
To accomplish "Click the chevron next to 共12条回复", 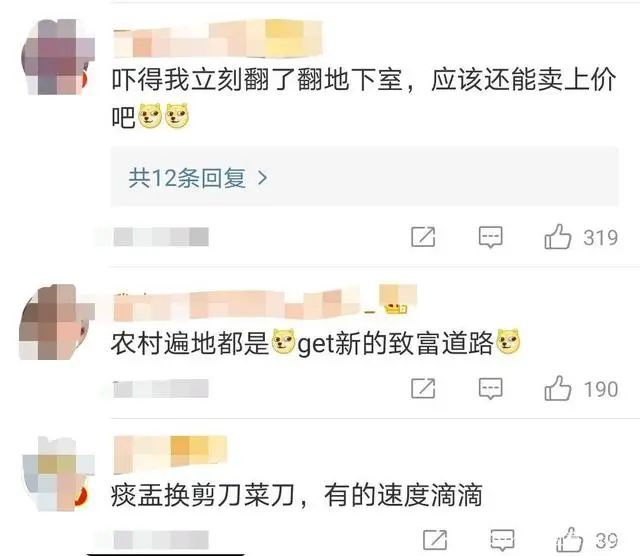I will (x=263, y=178).
